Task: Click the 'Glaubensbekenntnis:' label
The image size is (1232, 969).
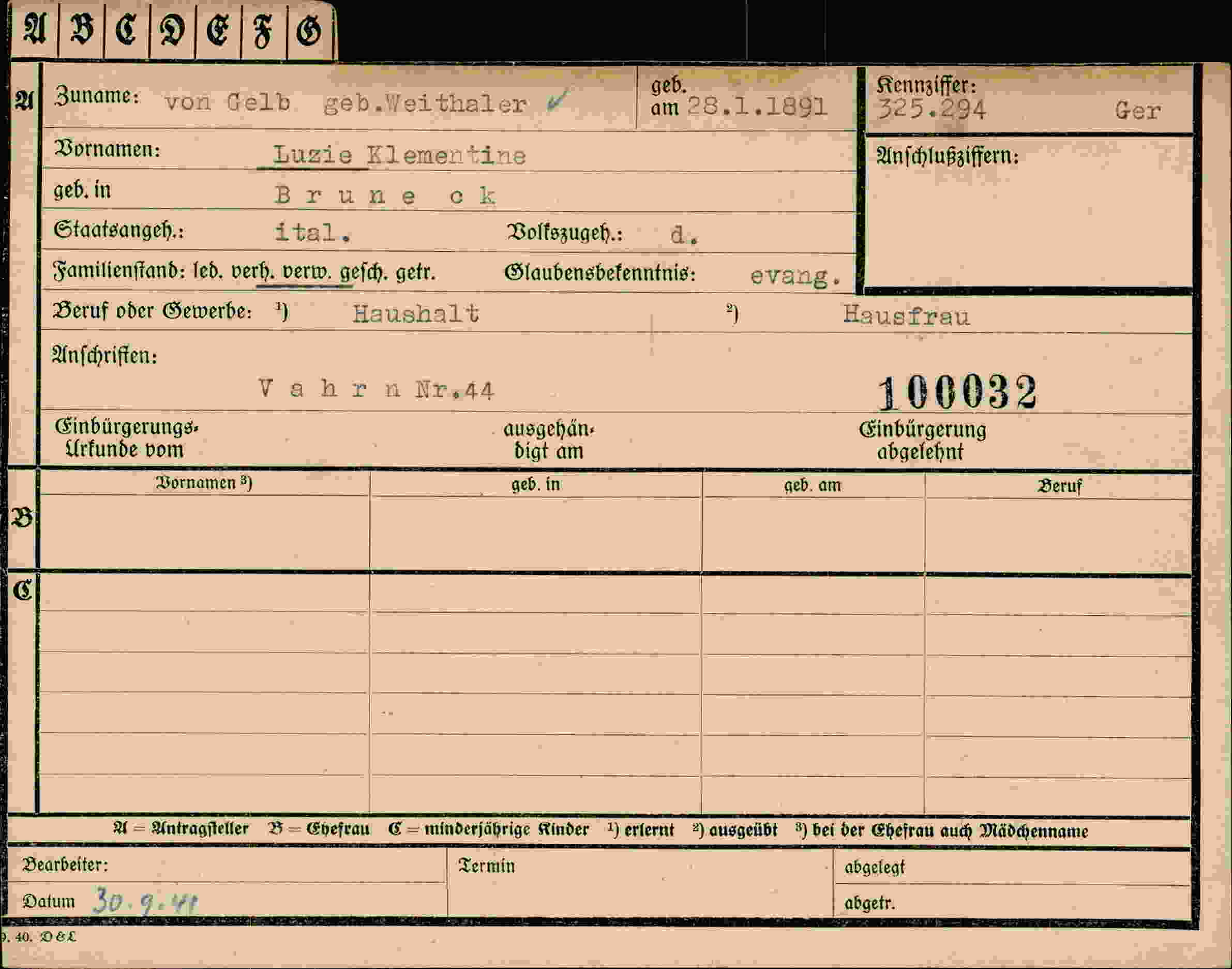Action: [x=600, y=273]
